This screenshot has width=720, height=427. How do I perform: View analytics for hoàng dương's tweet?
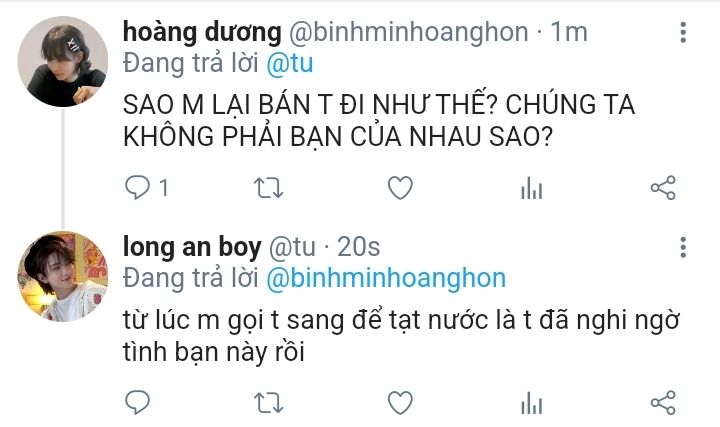pos(532,188)
